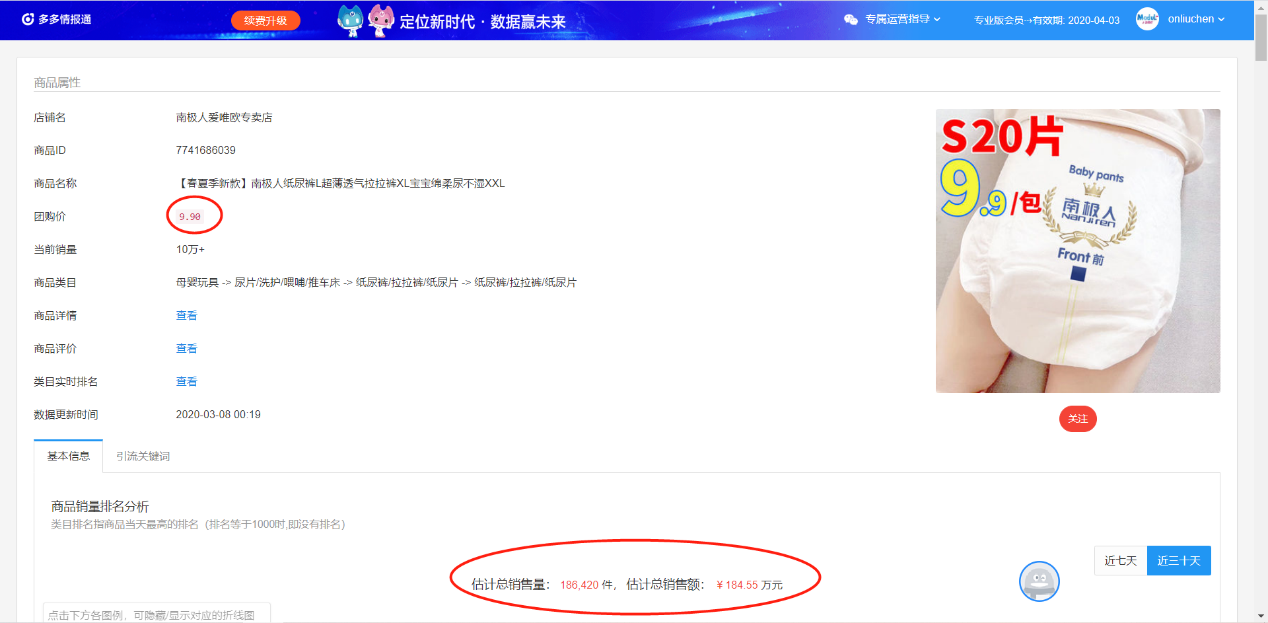Viewport: 1268px width, 623px height.
Task: Click the 多多情报通 logo
Action: point(55,19)
